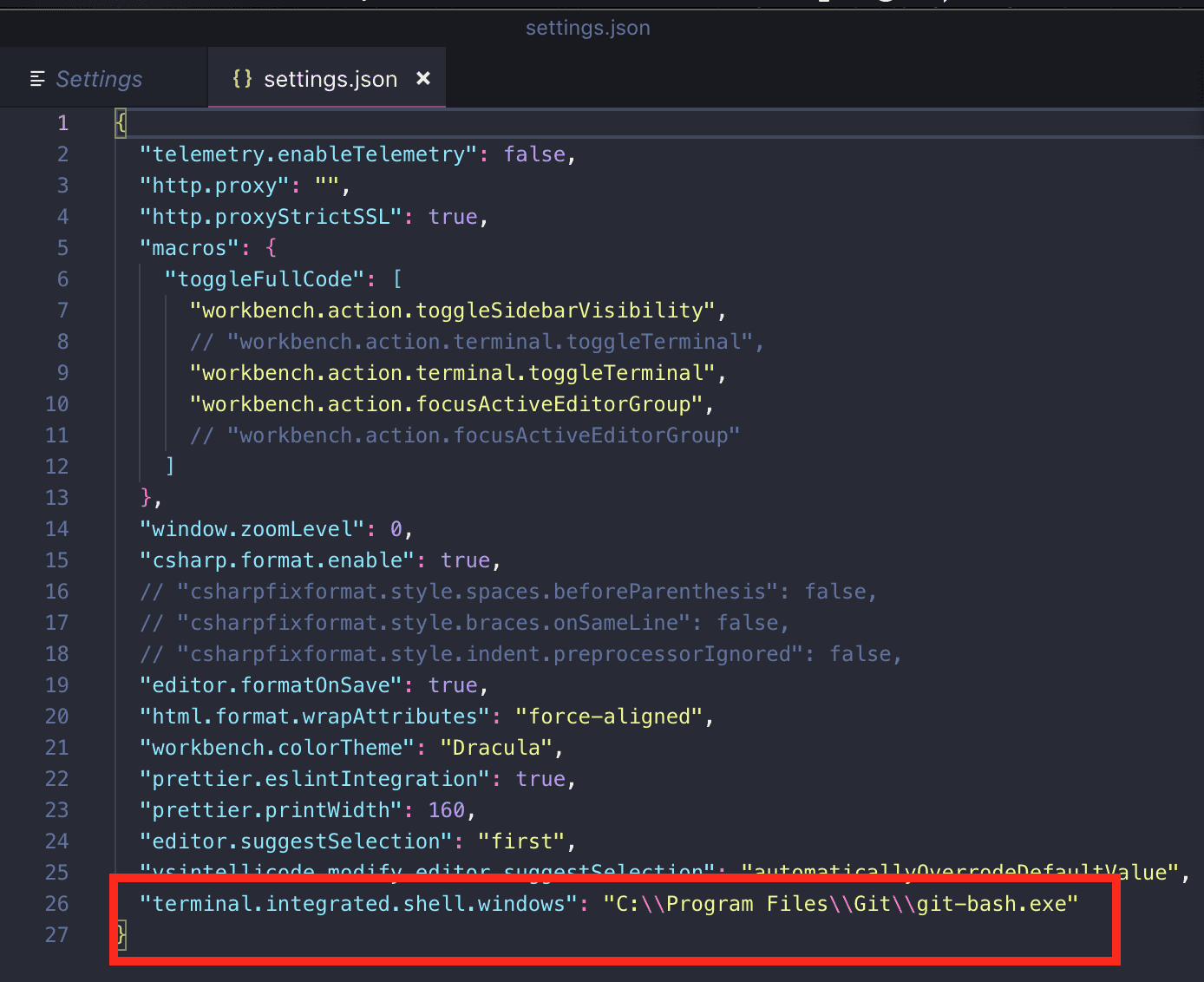Select the settings.json editor tab
The width and height of the screenshot is (1204, 982).
[330, 78]
